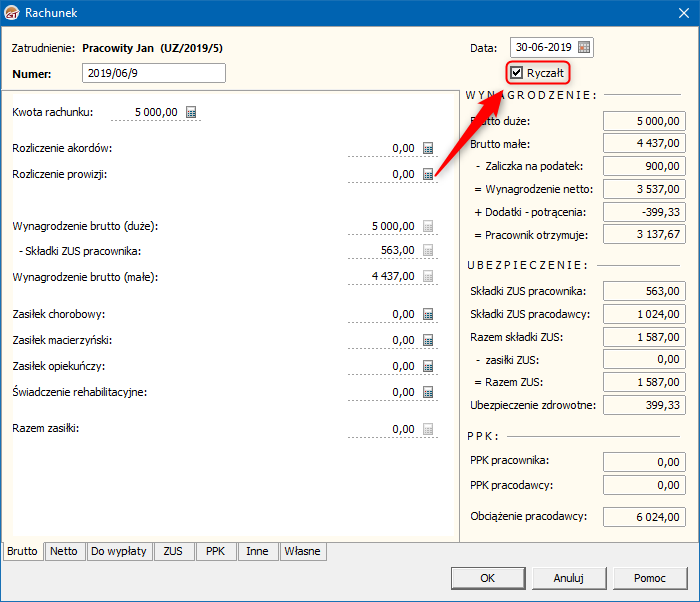
Task: Select the PPK tab
Action: [x=216, y=551]
